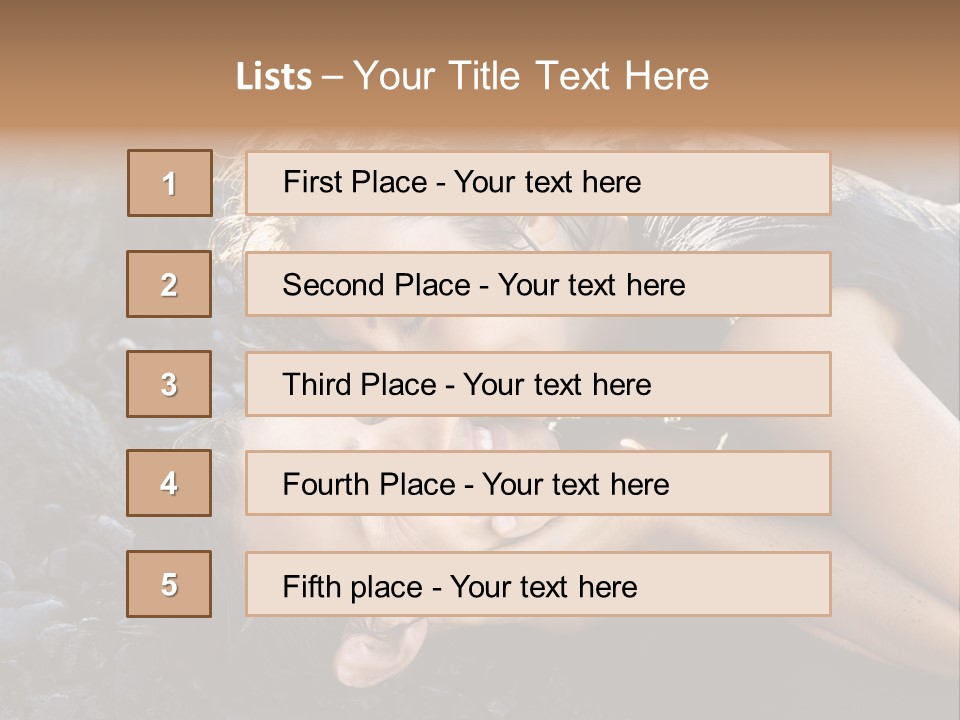
Task: Click the words "Fourth Place"
Action: 366,485
